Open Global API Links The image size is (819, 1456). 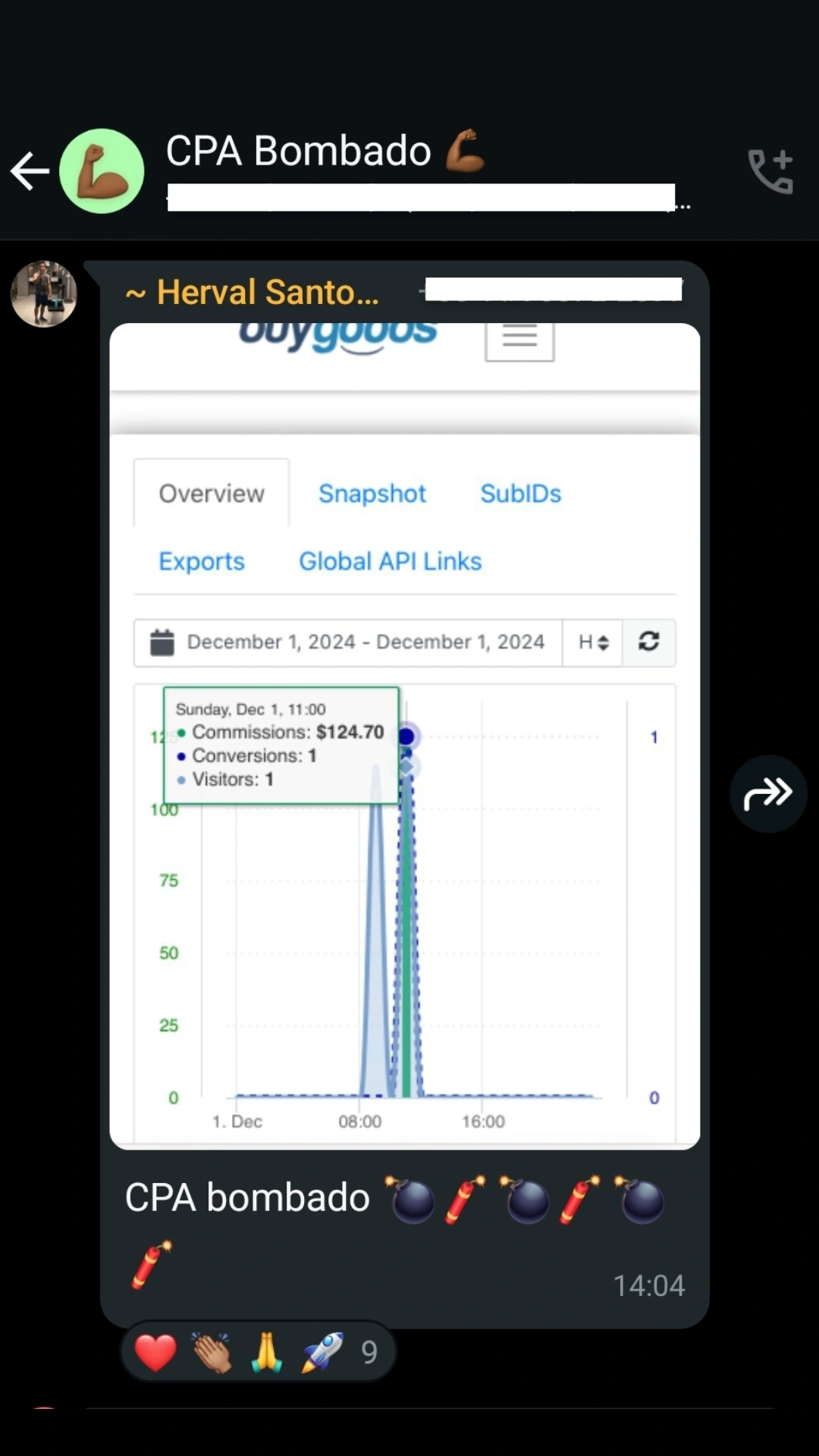point(390,561)
